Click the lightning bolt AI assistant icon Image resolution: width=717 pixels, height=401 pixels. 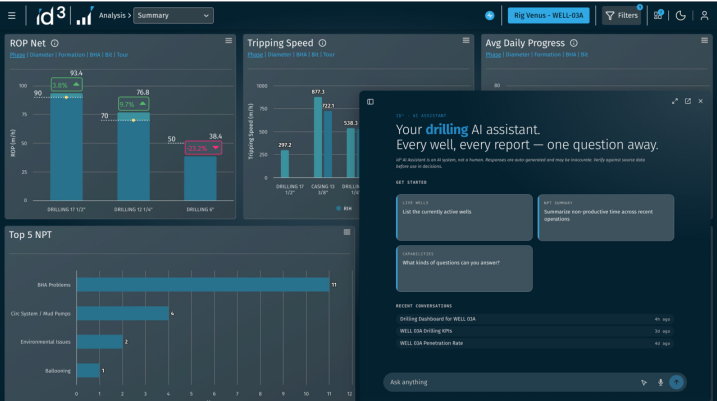(x=490, y=16)
